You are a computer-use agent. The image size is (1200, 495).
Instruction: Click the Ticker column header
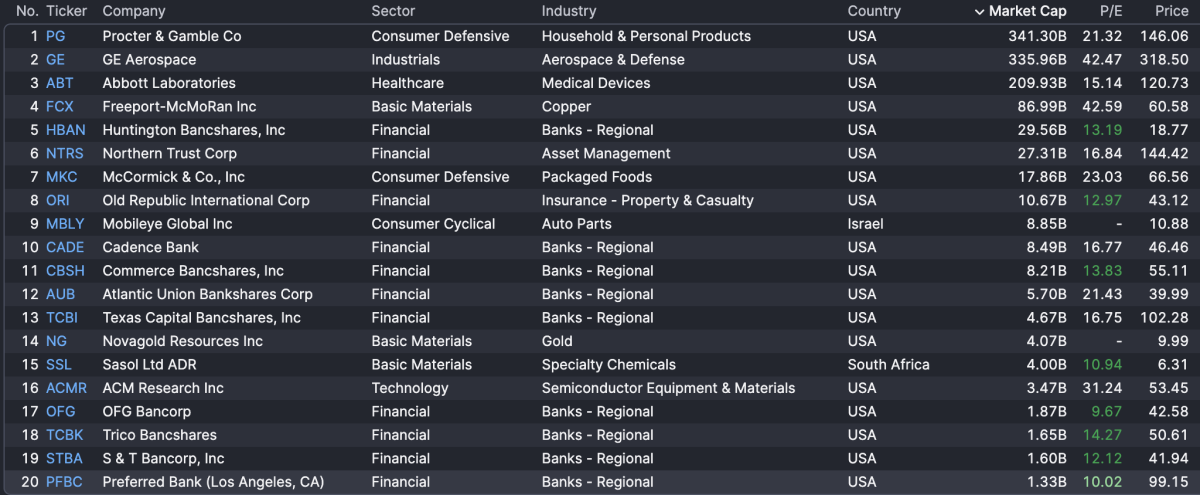pyautogui.click(x=66, y=12)
